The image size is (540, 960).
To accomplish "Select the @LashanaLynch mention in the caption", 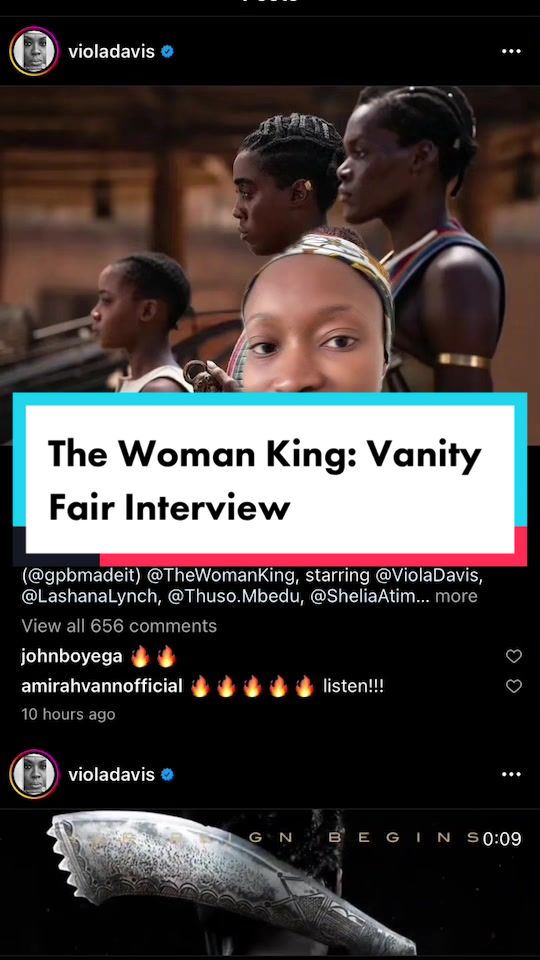I will pos(88,596).
